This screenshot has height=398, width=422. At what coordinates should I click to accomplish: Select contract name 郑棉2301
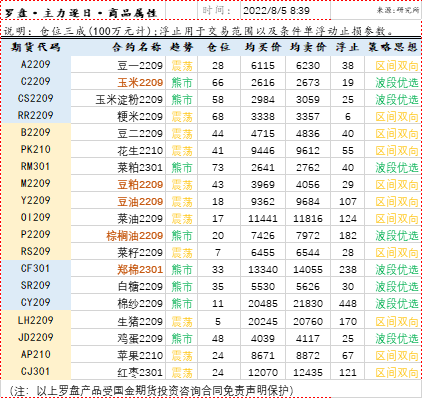coord(140,270)
